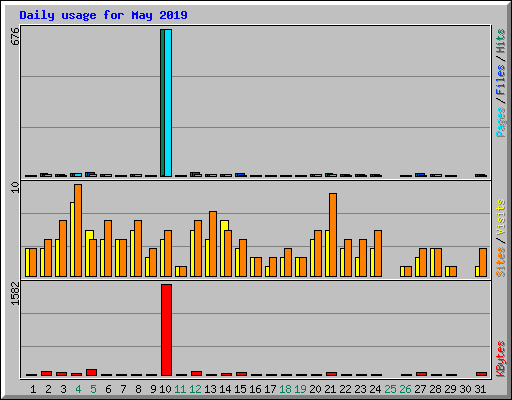The image size is (512, 400).
Task: Click the Hits legend label
Action: pos(500,41)
